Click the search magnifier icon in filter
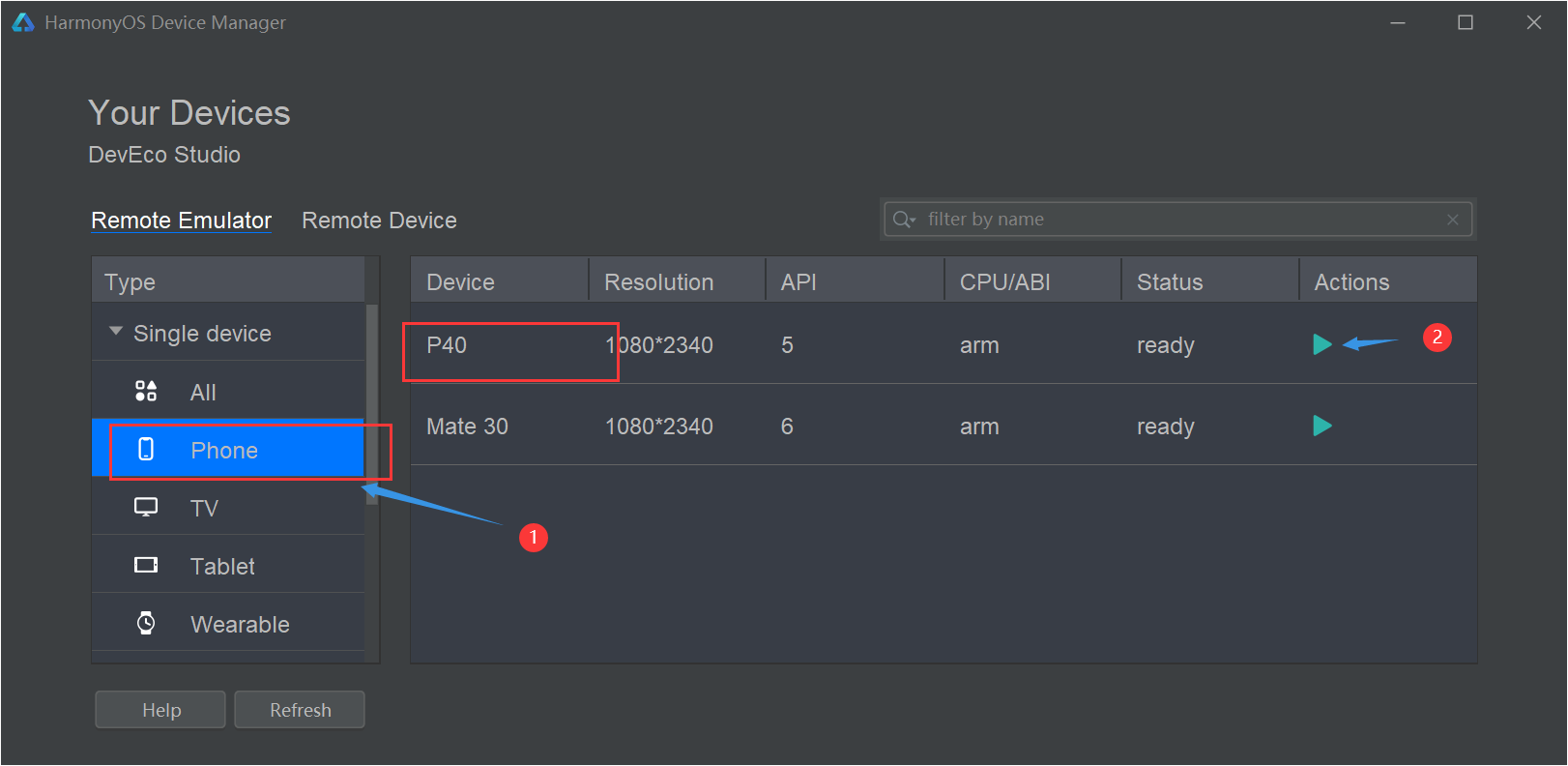Image resolution: width=1568 pixels, height=766 pixels. (x=904, y=220)
